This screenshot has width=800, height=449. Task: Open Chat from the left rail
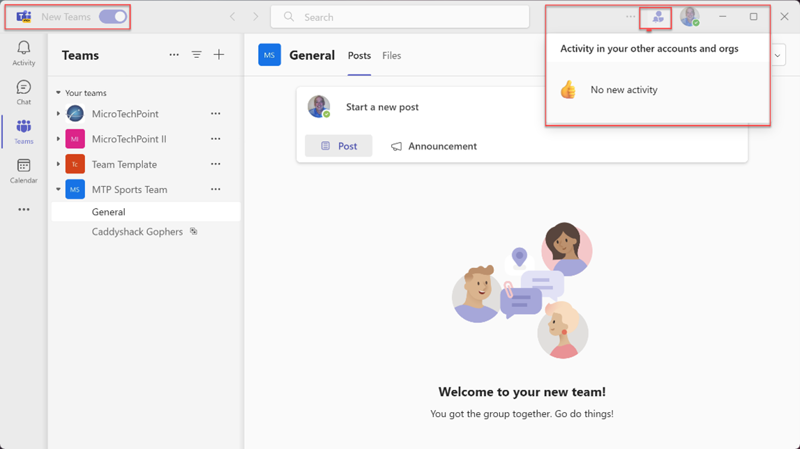23,92
